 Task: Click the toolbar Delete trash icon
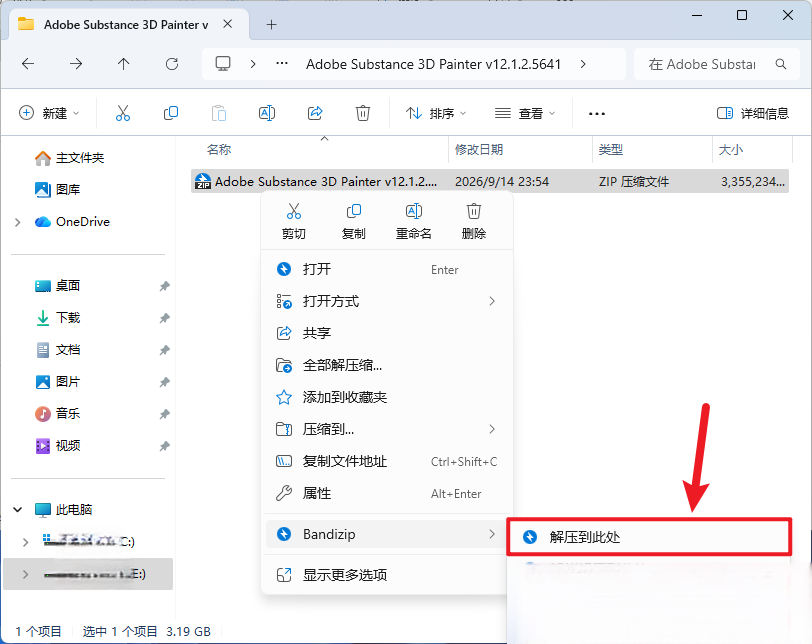tap(362, 113)
